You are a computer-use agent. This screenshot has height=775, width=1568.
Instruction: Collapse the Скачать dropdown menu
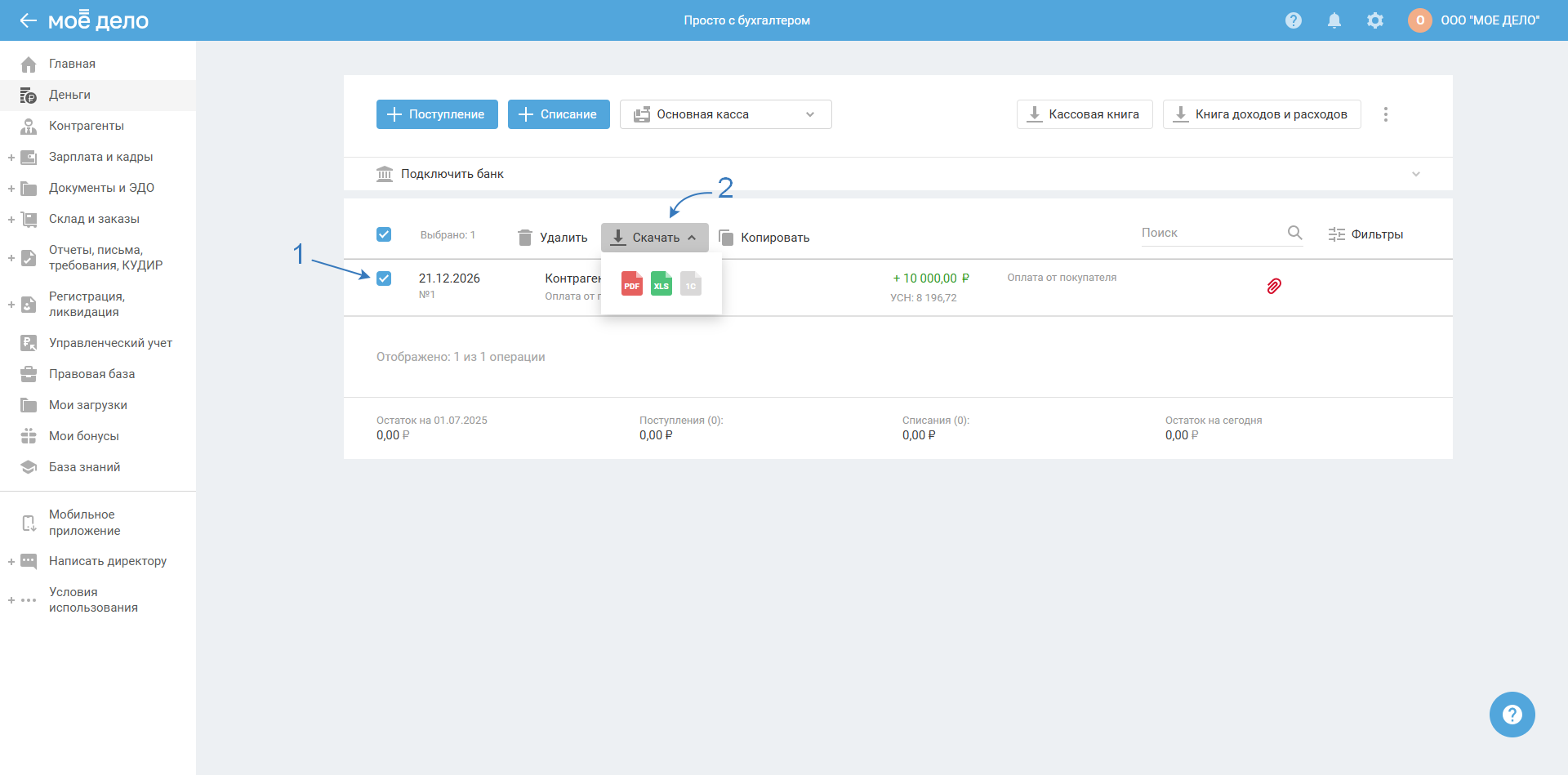tap(655, 238)
